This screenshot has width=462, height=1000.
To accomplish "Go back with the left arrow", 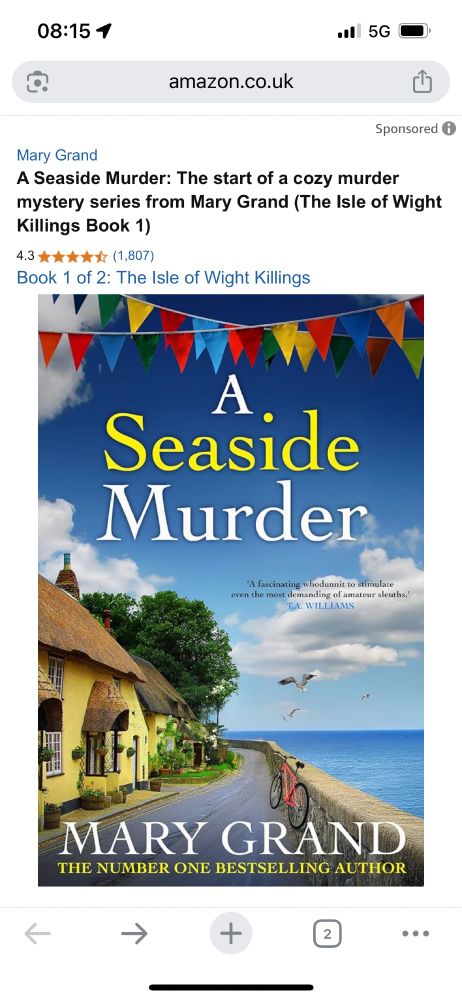I will pos(38,934).
